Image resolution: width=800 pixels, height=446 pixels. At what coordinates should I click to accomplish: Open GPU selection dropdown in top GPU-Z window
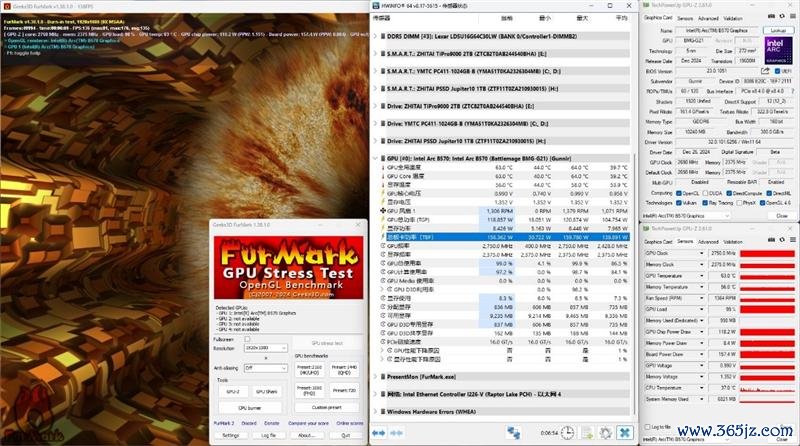coord(686,216)
